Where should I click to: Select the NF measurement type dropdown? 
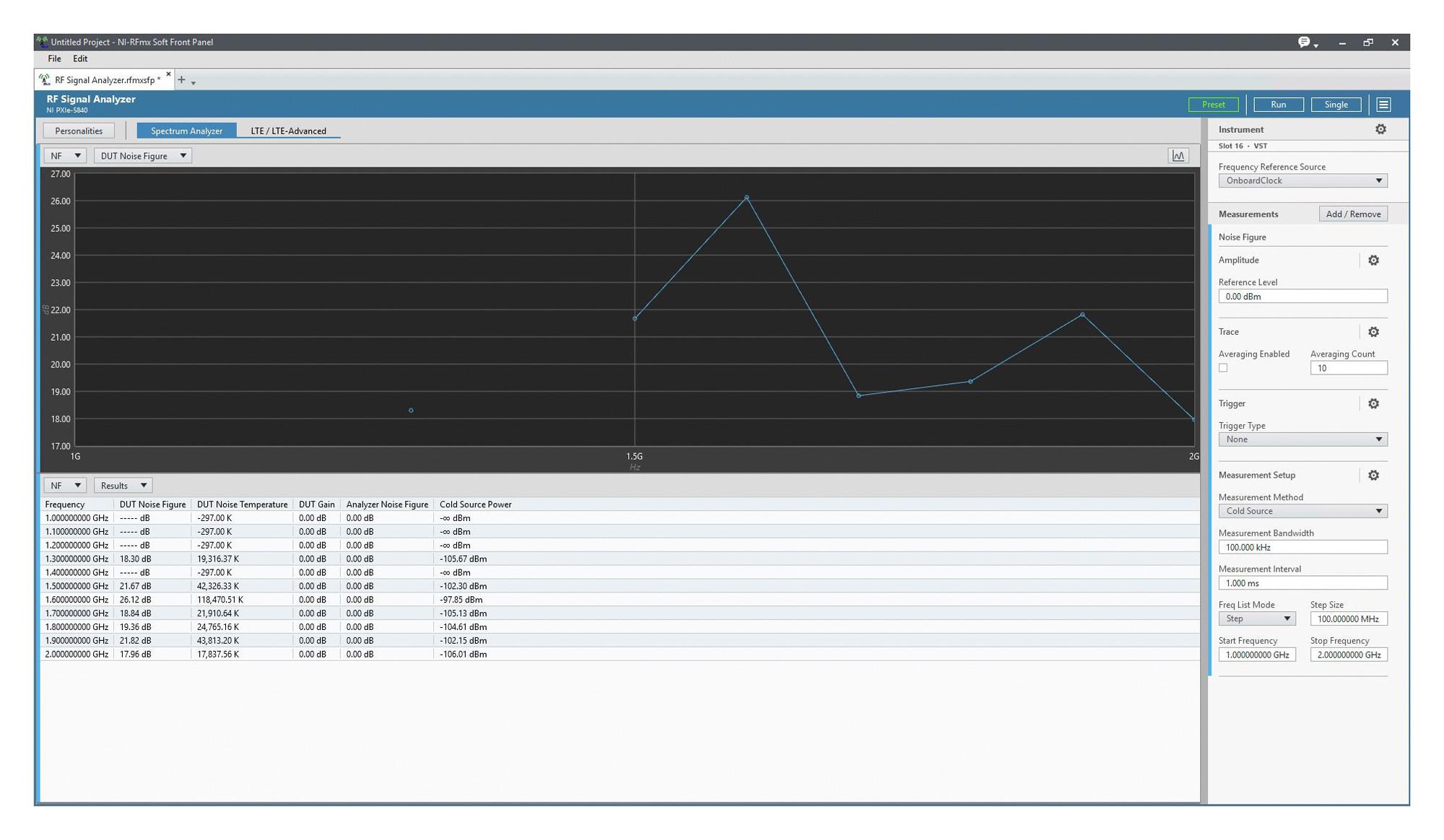(x=63, y=155)
